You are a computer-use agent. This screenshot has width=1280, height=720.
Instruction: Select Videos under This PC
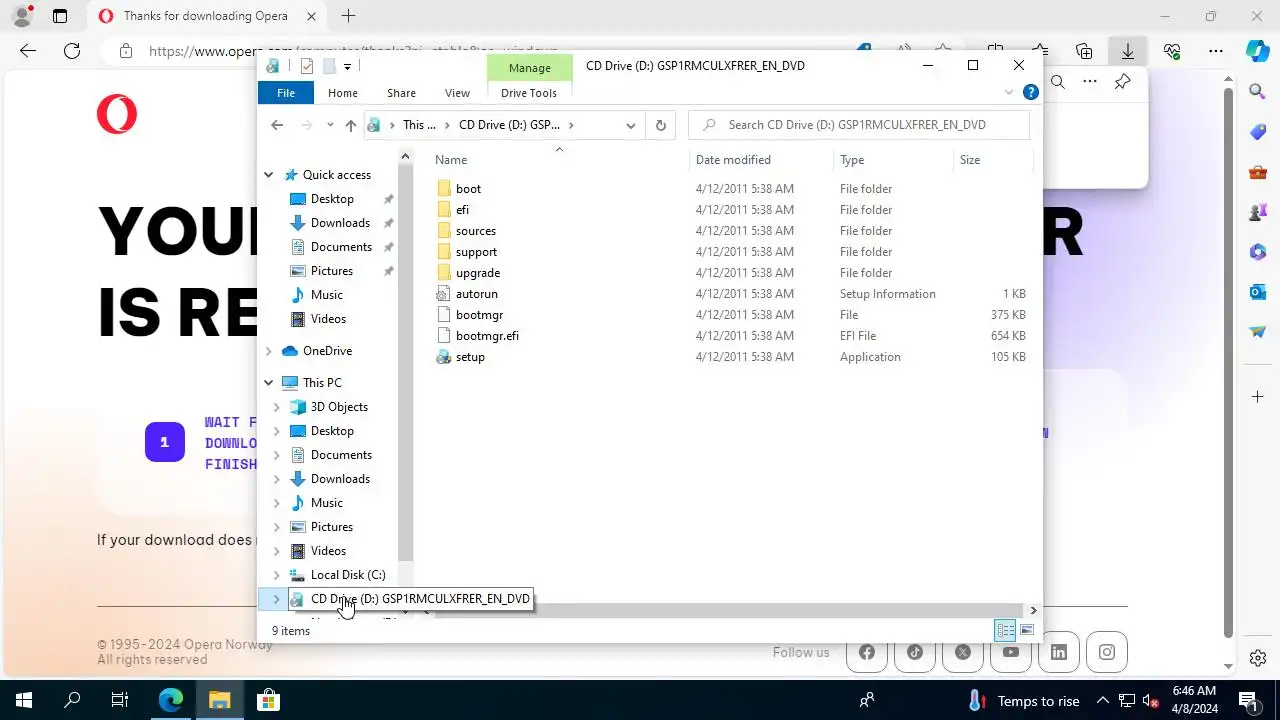(x=328, y=551)
